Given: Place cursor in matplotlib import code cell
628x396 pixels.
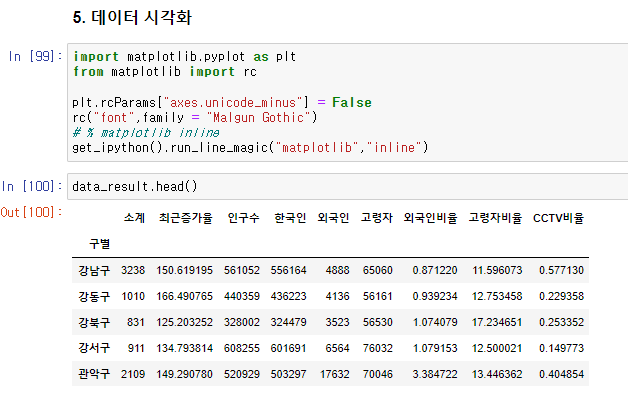Looking at the screenshot, I should (348, 103).
